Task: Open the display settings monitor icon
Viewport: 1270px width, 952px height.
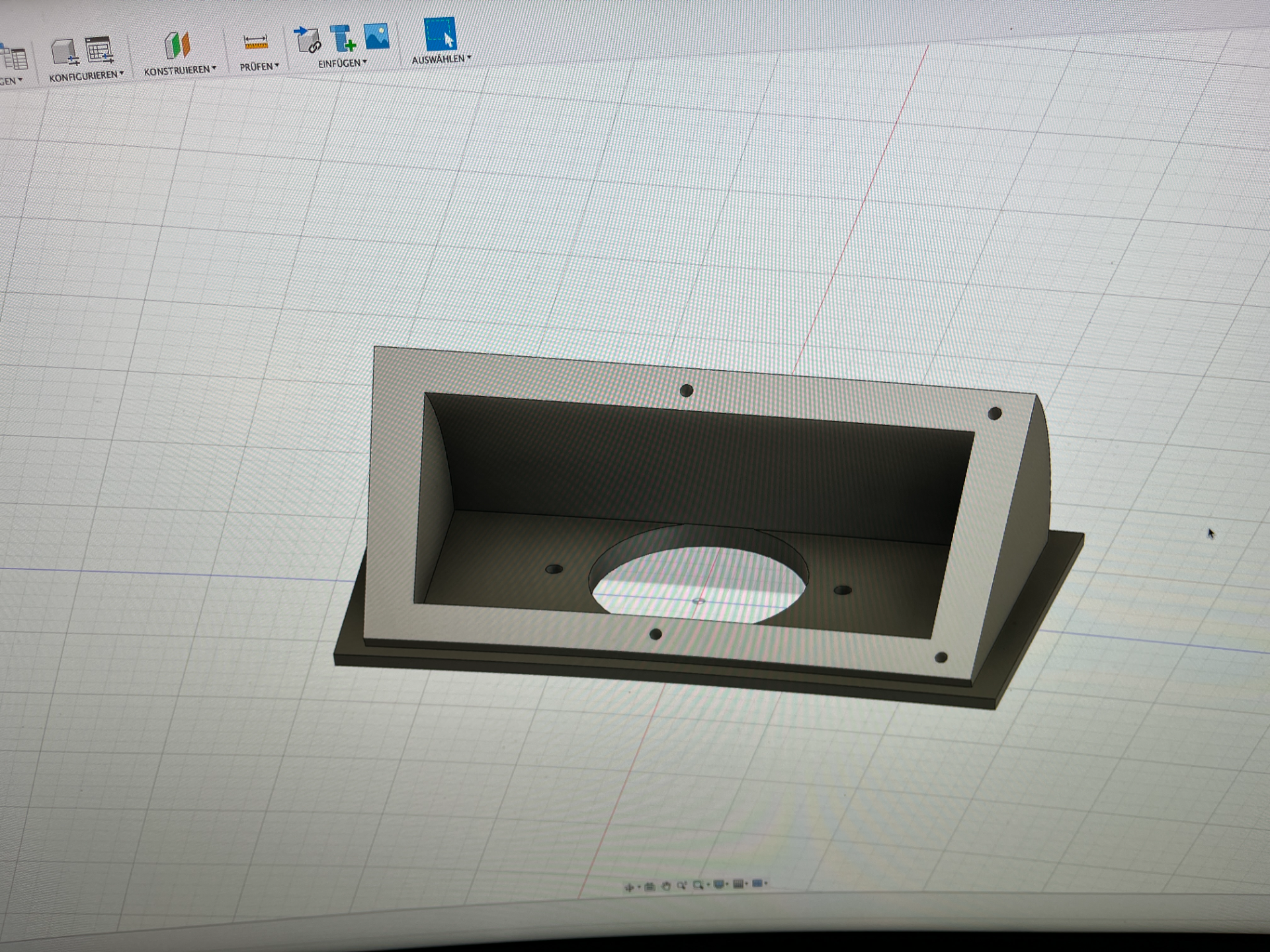Action: [718, 884]
